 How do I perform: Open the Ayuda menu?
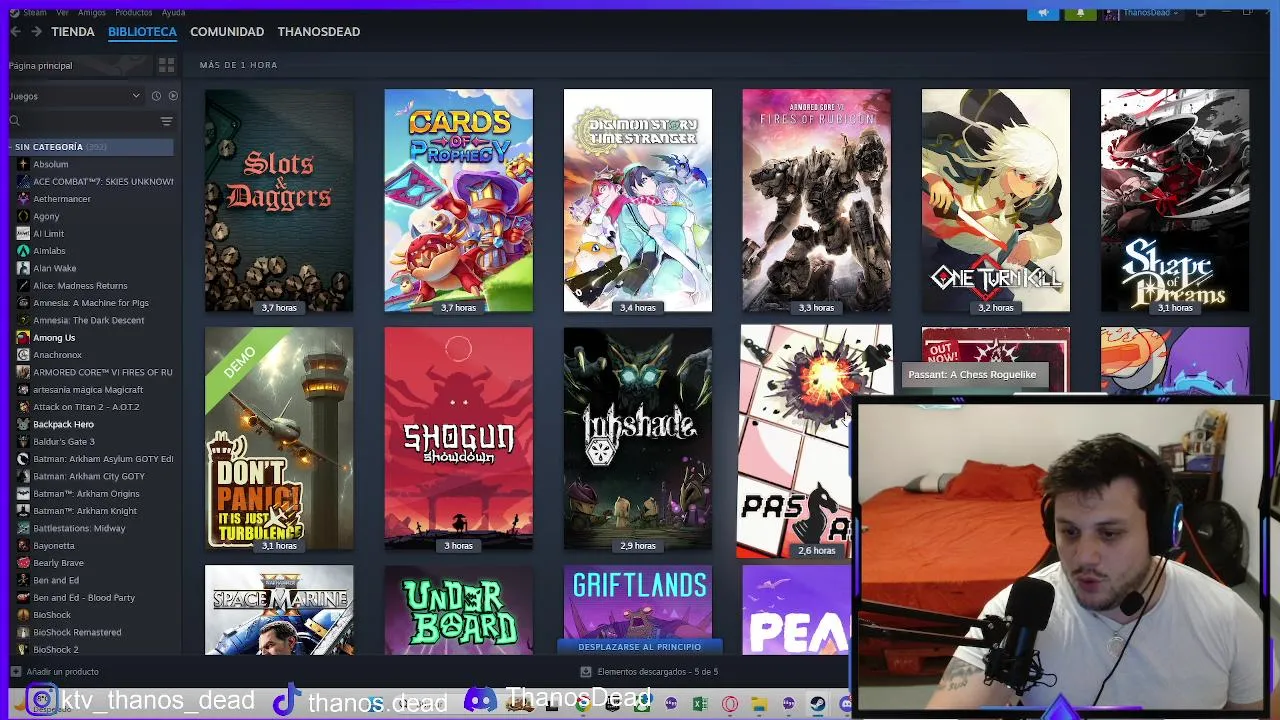[173, 13]
